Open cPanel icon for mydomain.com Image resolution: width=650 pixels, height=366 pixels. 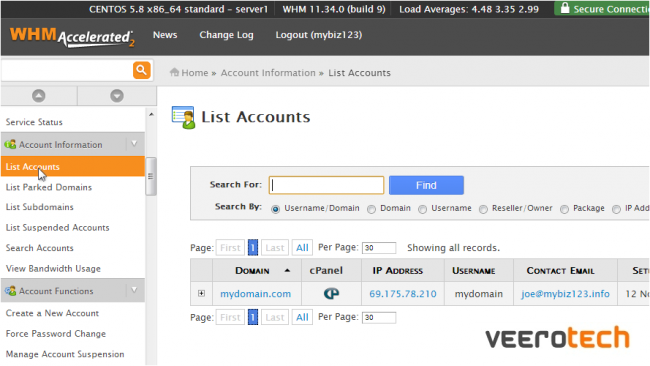tap(331, 293)
